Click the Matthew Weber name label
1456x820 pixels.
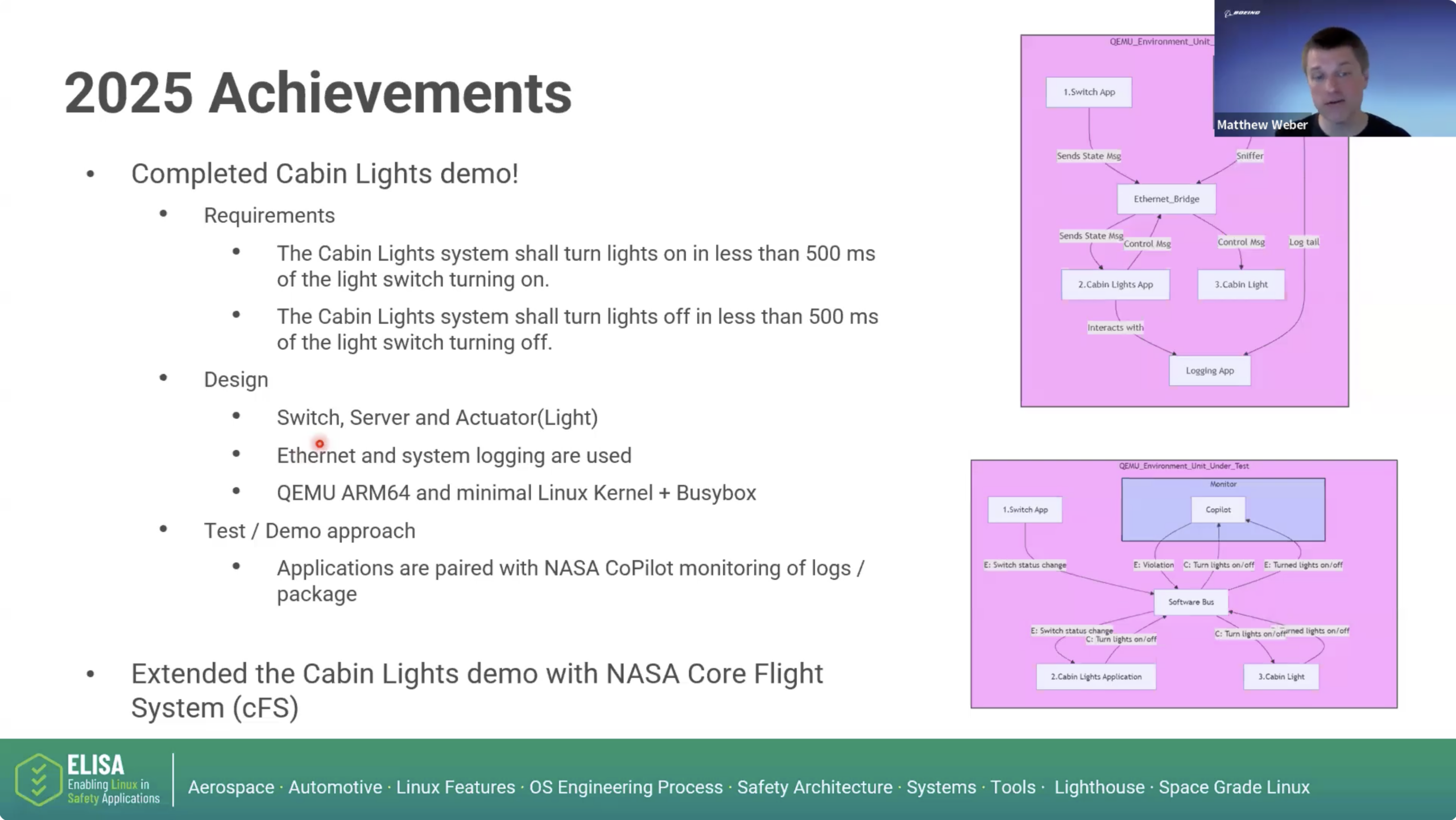pyautogui.click(x=1262, y=125)
